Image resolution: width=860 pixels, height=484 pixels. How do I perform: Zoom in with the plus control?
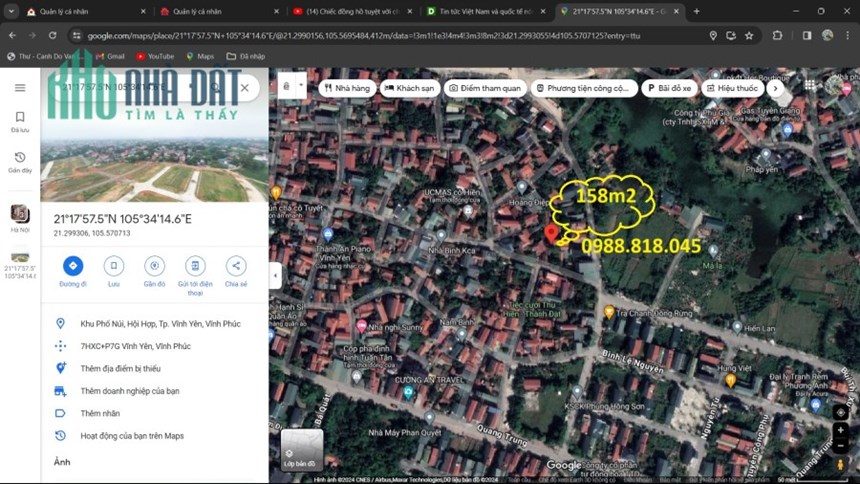coord(840,430)
